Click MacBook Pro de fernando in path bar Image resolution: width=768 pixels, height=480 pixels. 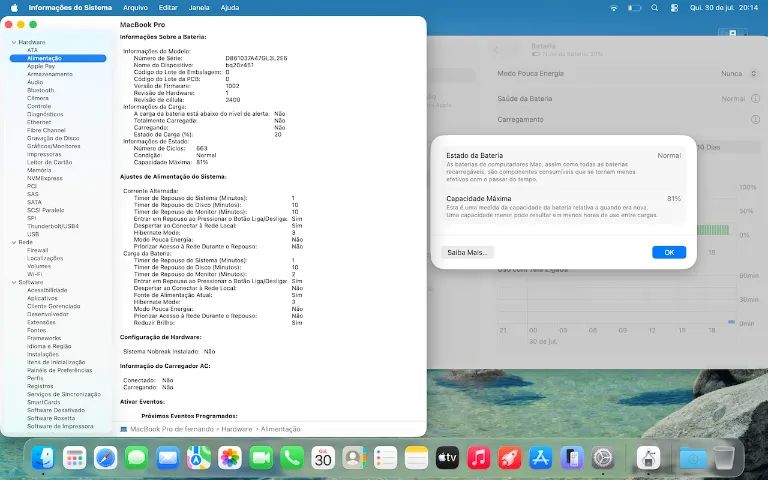pyautogui.click(x=165, y=429)
